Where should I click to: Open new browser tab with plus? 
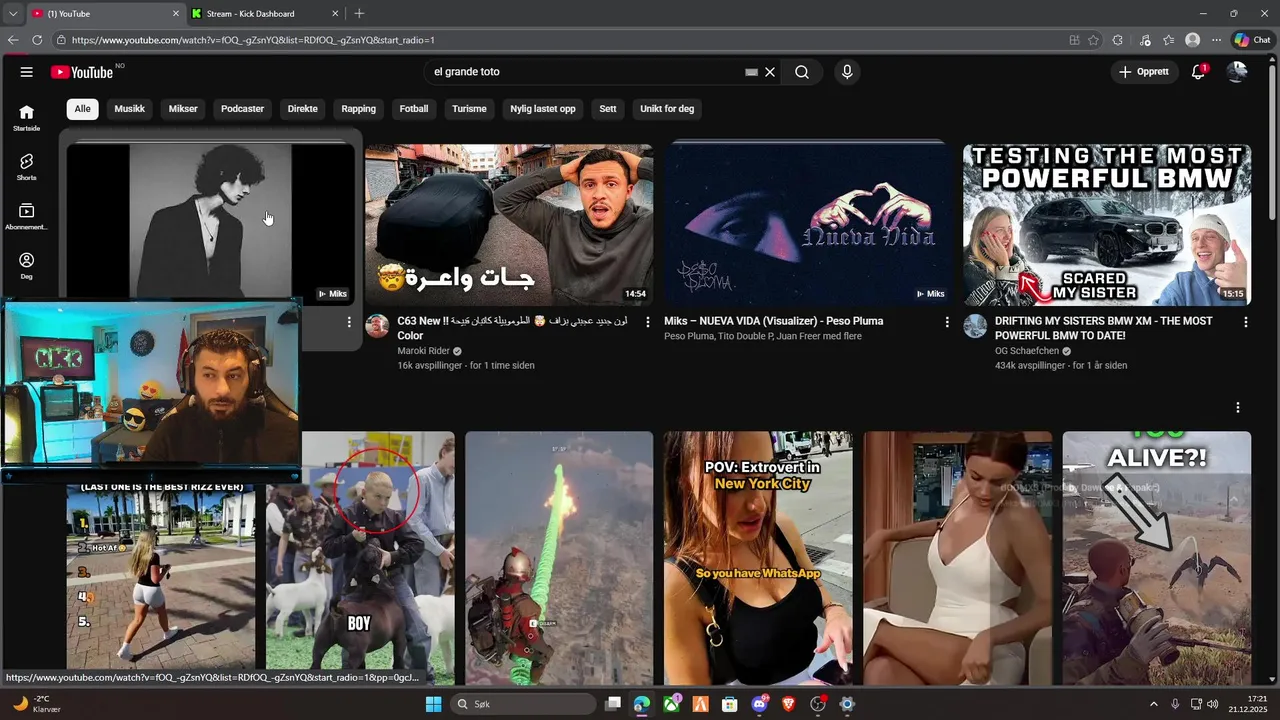359,13
